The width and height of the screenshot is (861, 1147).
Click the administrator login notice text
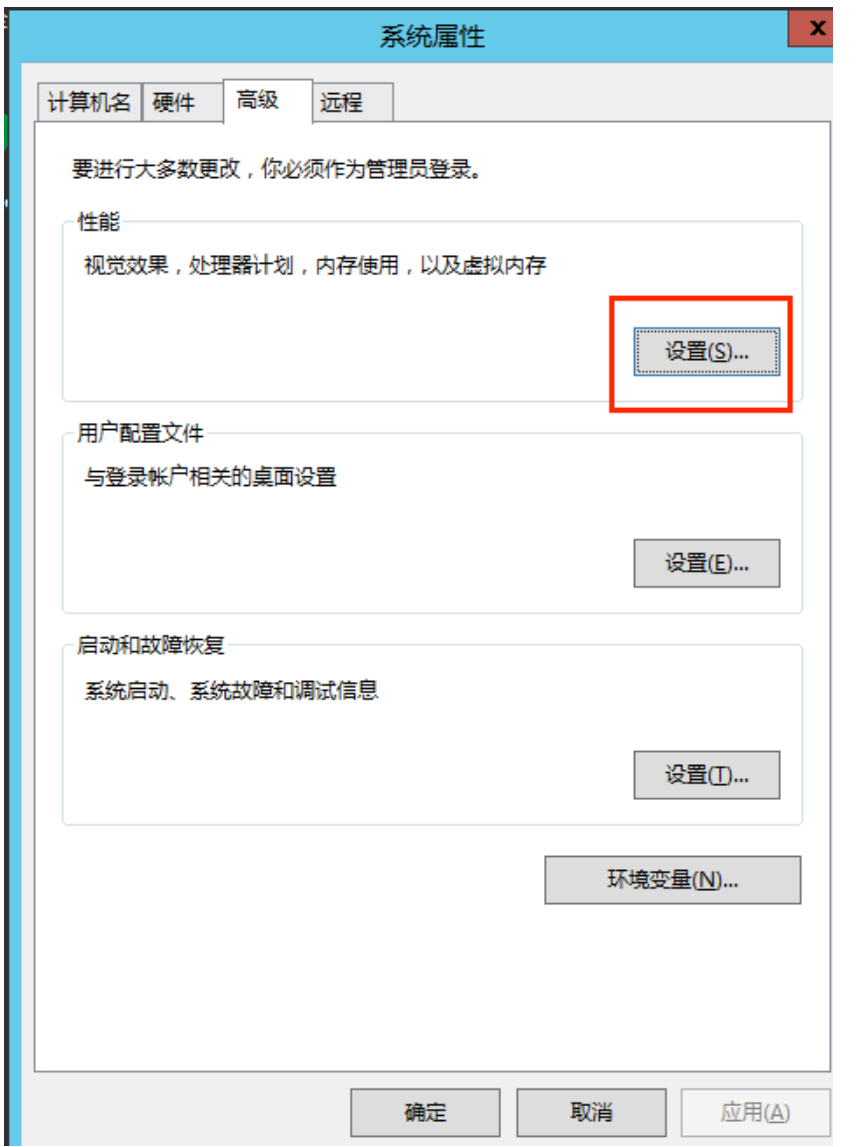click(277, 169)
